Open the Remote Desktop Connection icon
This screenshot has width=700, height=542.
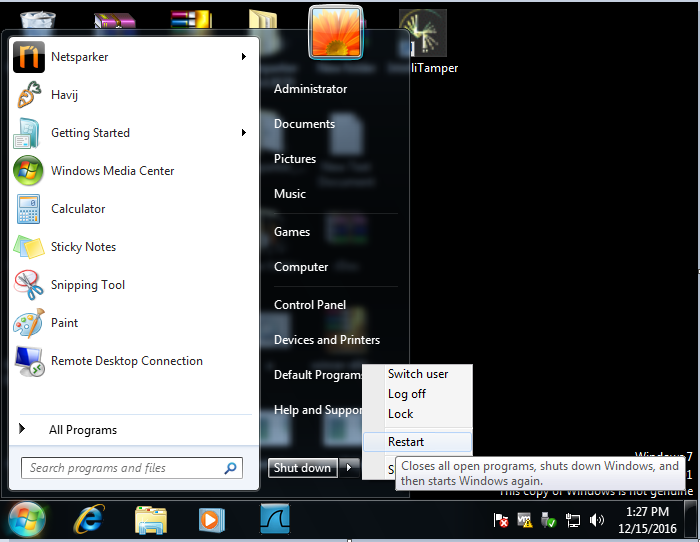tap(29, 361)
